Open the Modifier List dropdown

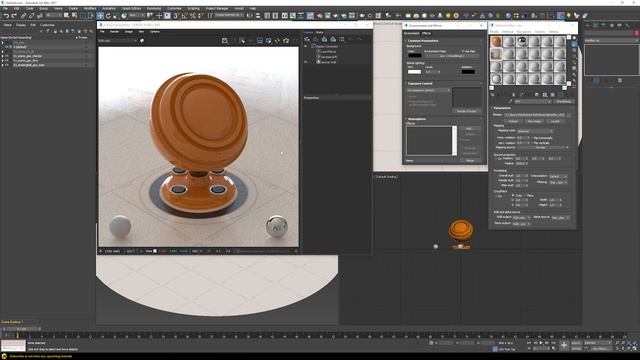coord(611,40)
